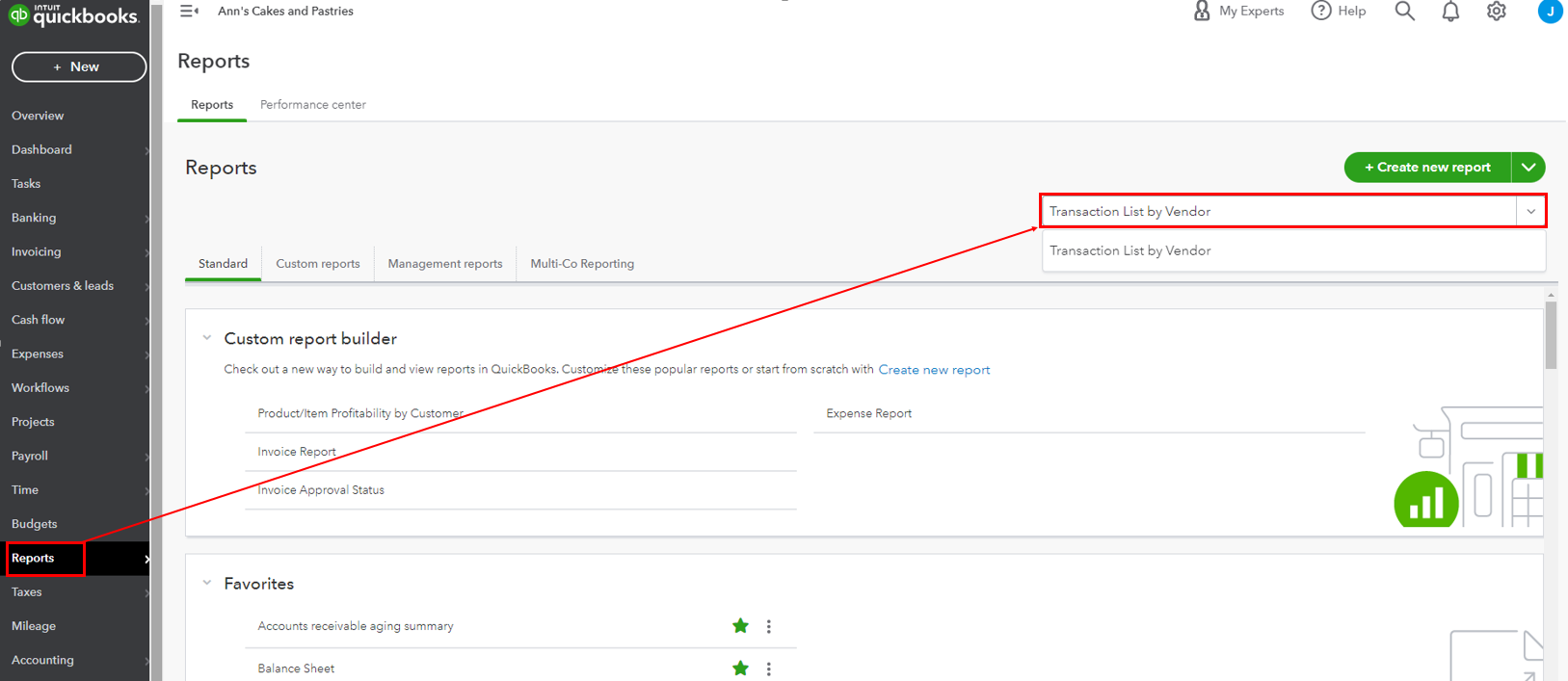Click Create new report button
The image size is (1568, 681).
(x=1427, y=167)
